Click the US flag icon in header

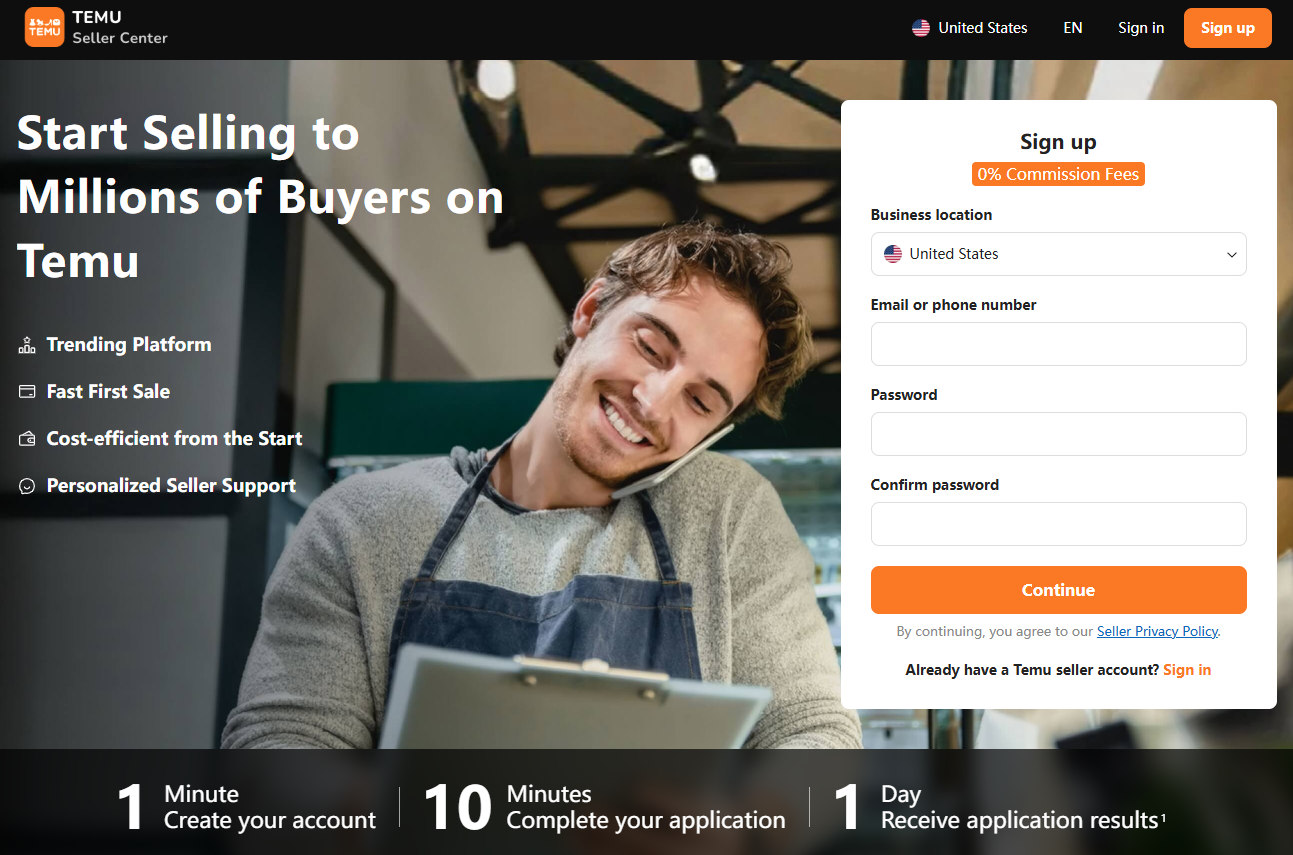[921, 28]
